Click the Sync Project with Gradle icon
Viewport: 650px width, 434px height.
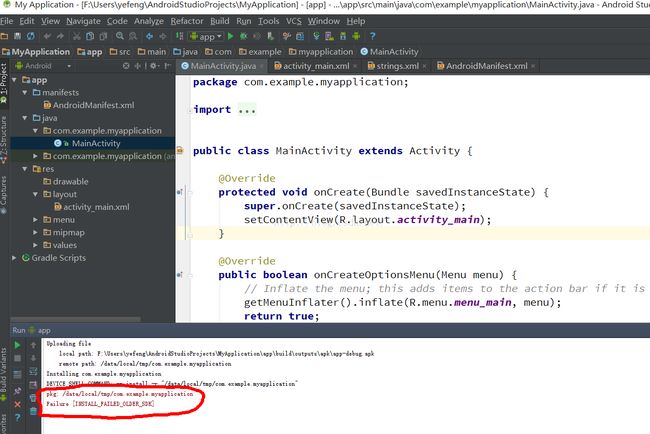pyautogui.click(x=316, y=36)
